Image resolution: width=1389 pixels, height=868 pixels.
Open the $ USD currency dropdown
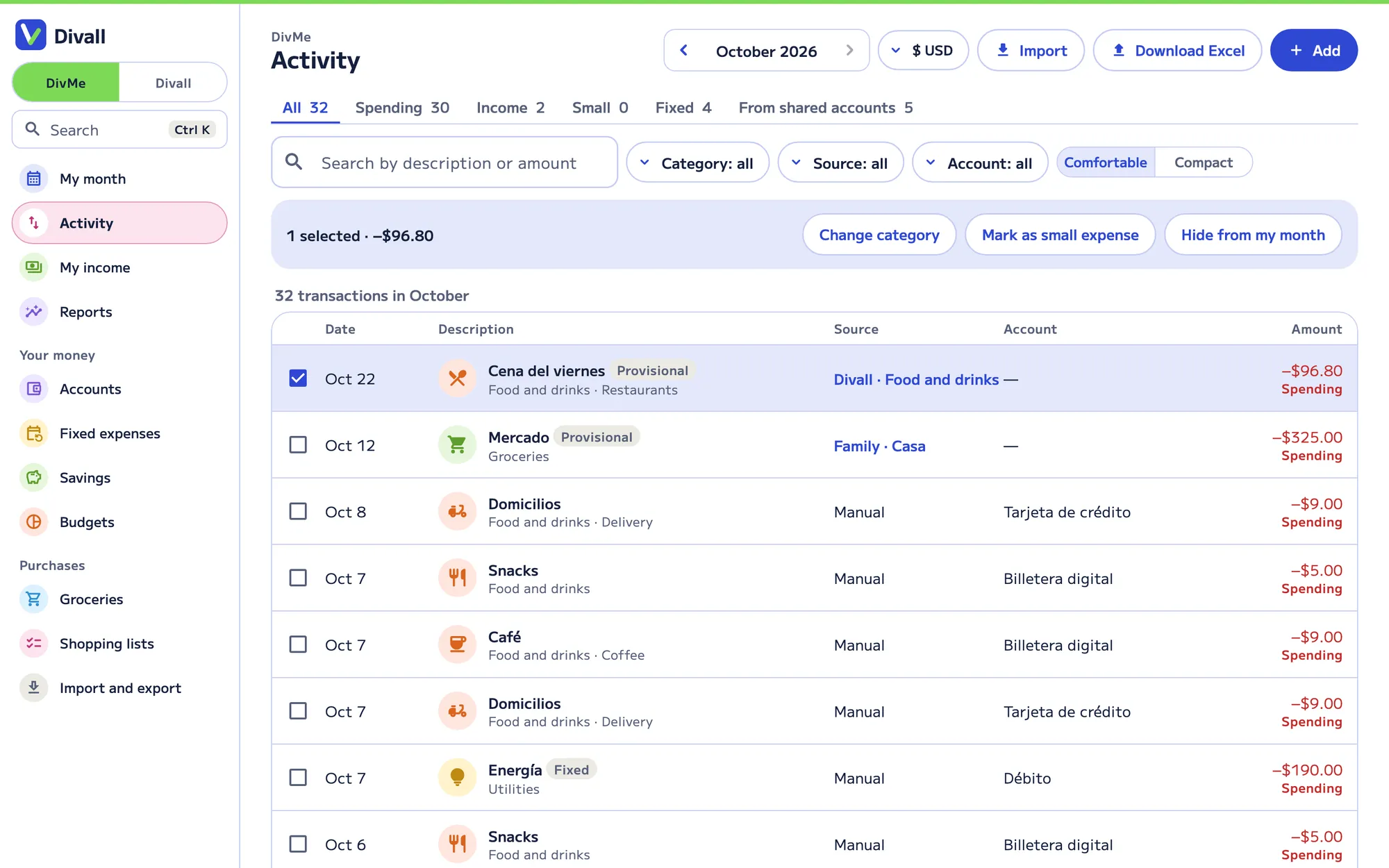coord(923,51)
